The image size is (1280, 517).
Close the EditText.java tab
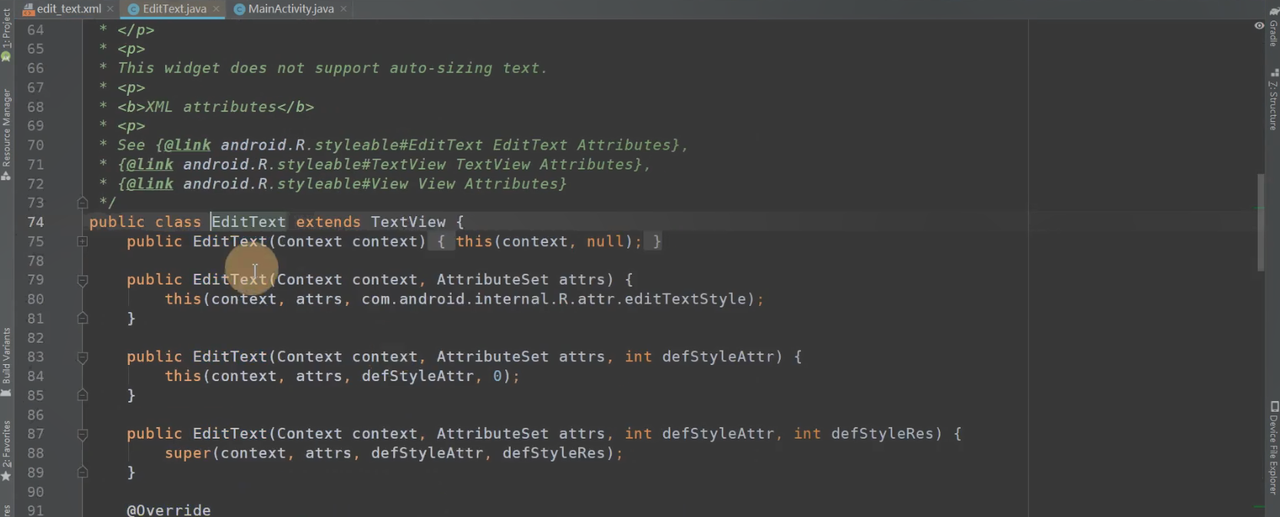click(216, 9)
